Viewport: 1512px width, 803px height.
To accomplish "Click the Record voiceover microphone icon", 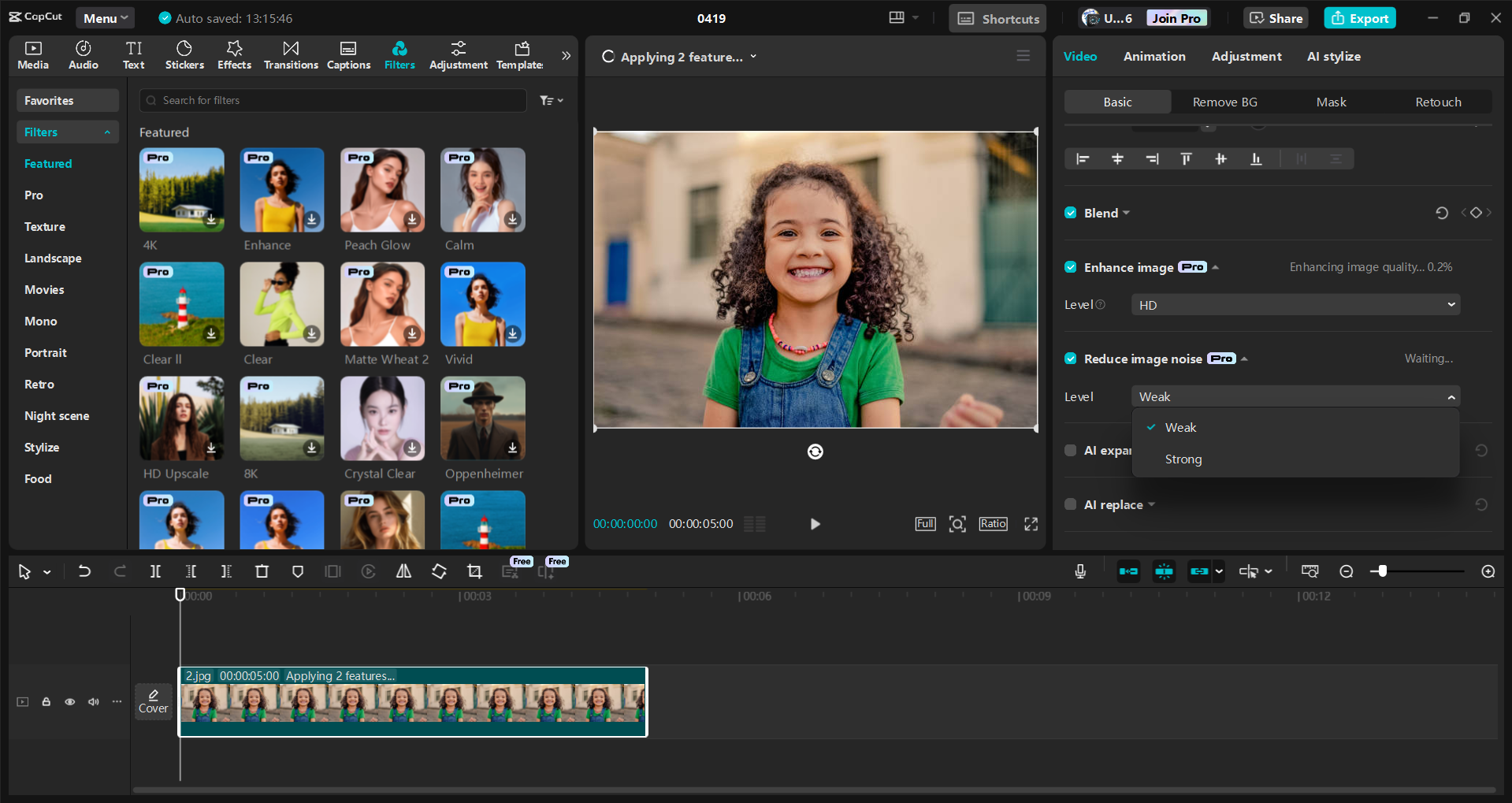I will [x=1079, y=571].
